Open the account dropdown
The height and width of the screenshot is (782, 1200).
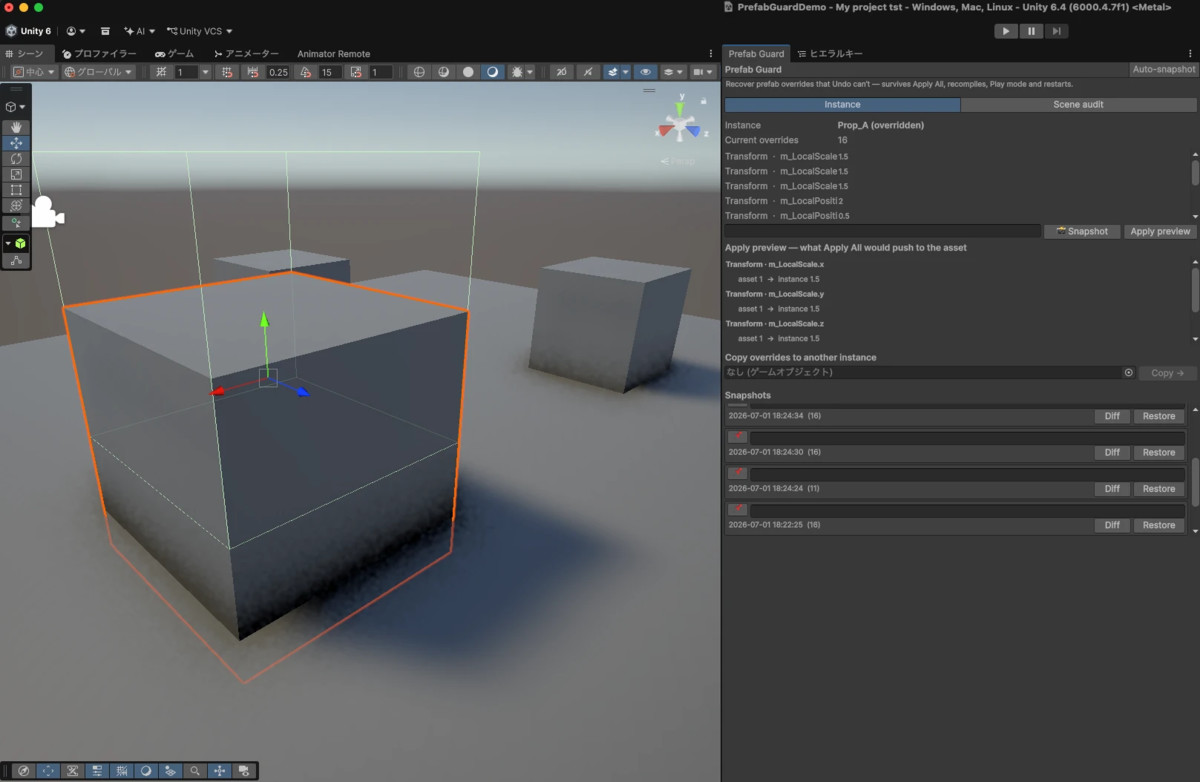75,31
